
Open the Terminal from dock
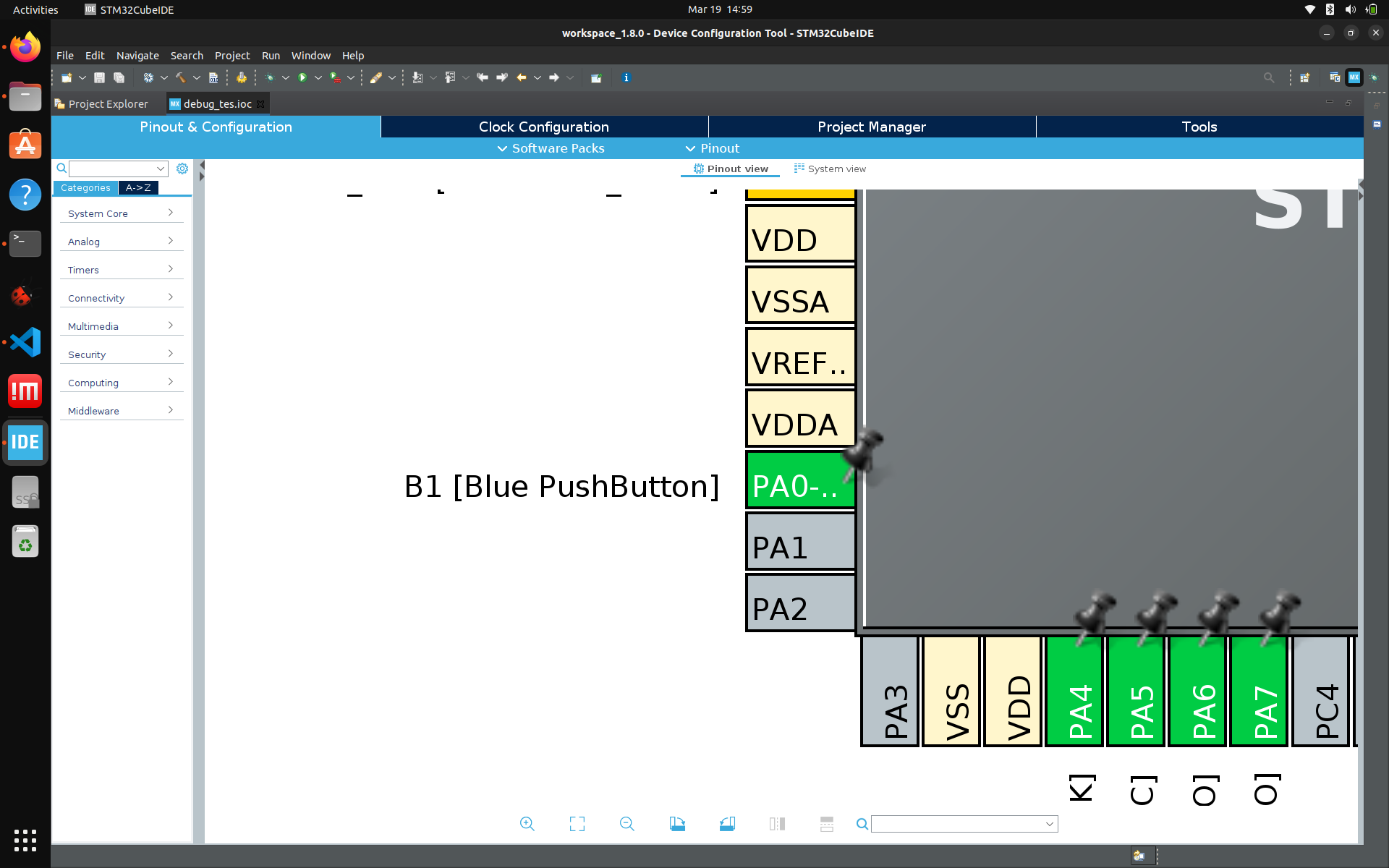25,244
